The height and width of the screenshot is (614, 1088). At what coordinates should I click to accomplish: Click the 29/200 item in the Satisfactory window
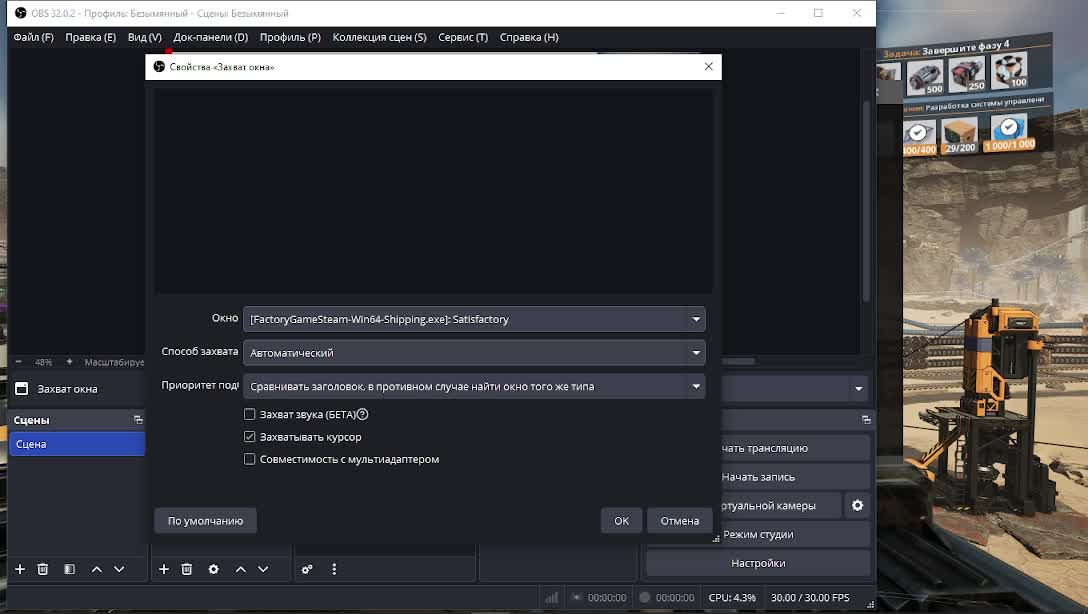coord(960,134)
